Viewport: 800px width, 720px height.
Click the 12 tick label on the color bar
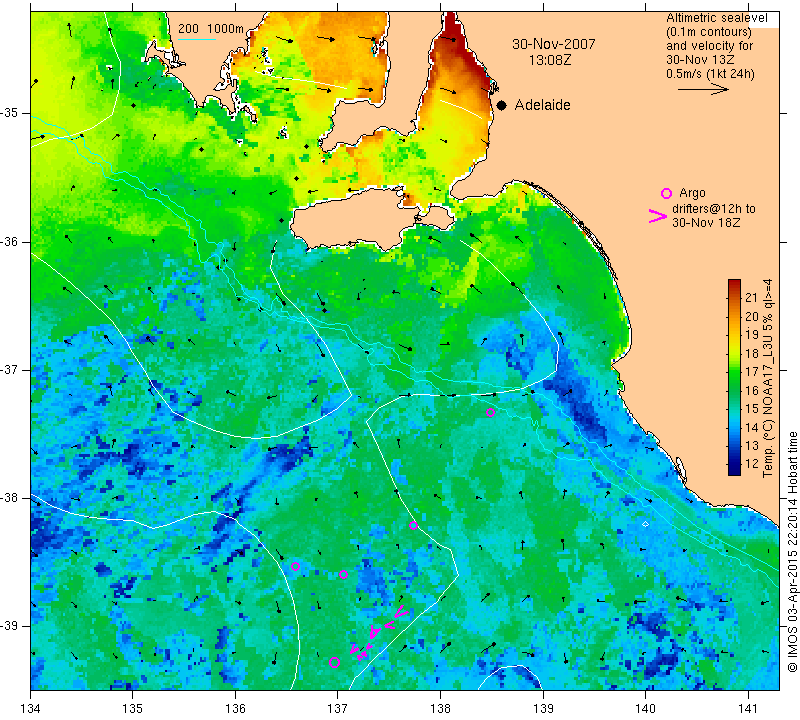click(752, 464)
